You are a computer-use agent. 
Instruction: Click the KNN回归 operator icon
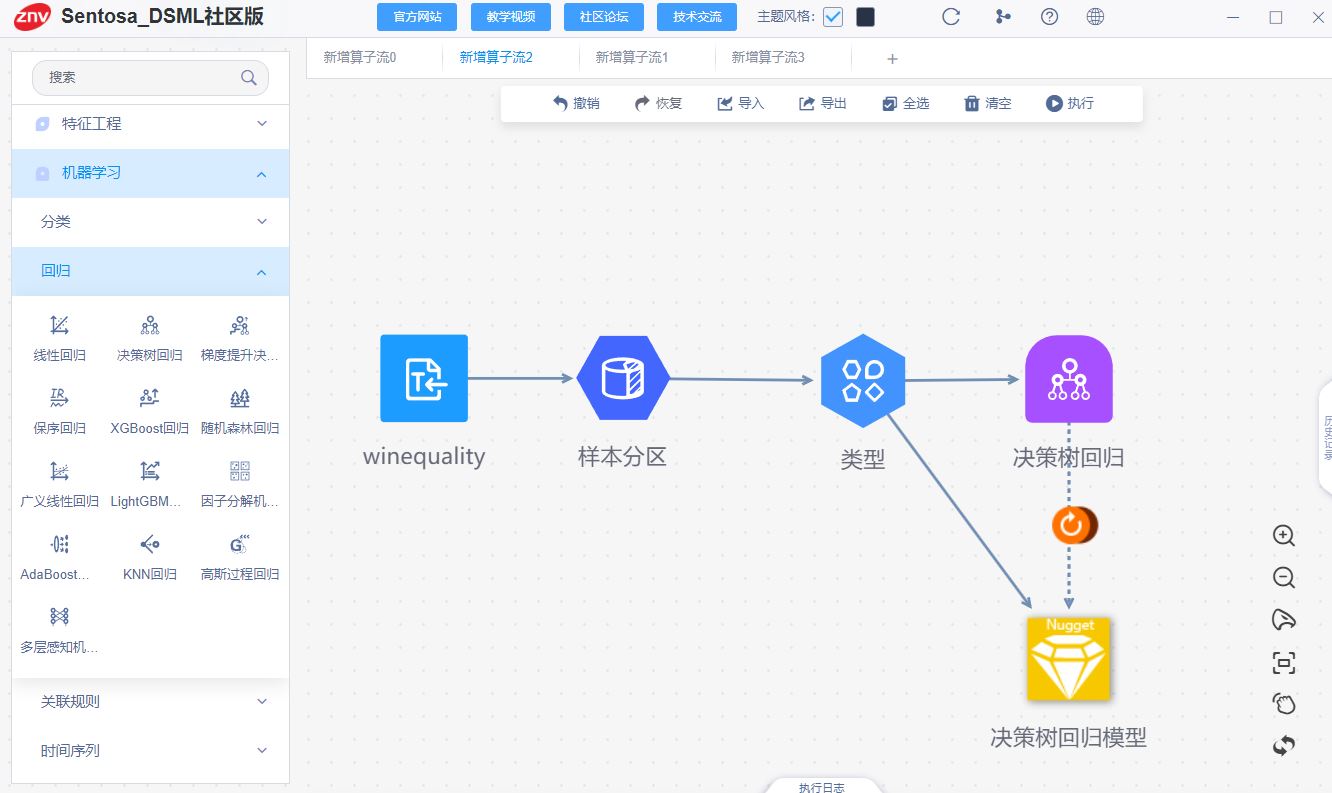click(x=150, y=544)
